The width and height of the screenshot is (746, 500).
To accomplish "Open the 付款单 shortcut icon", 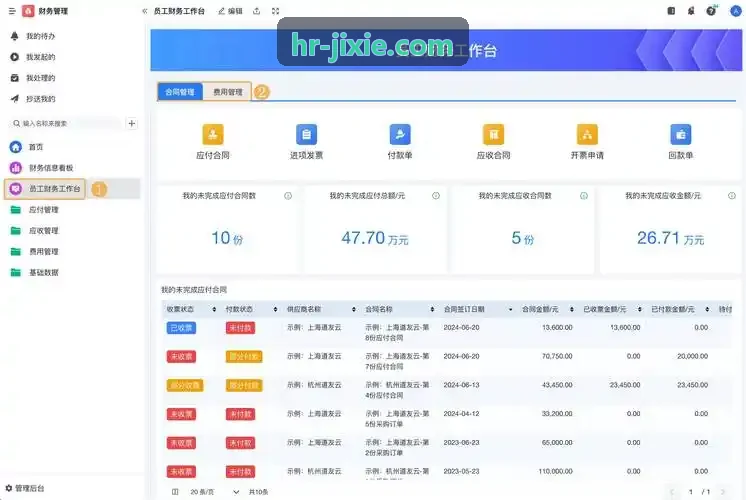I will [400, 134].
